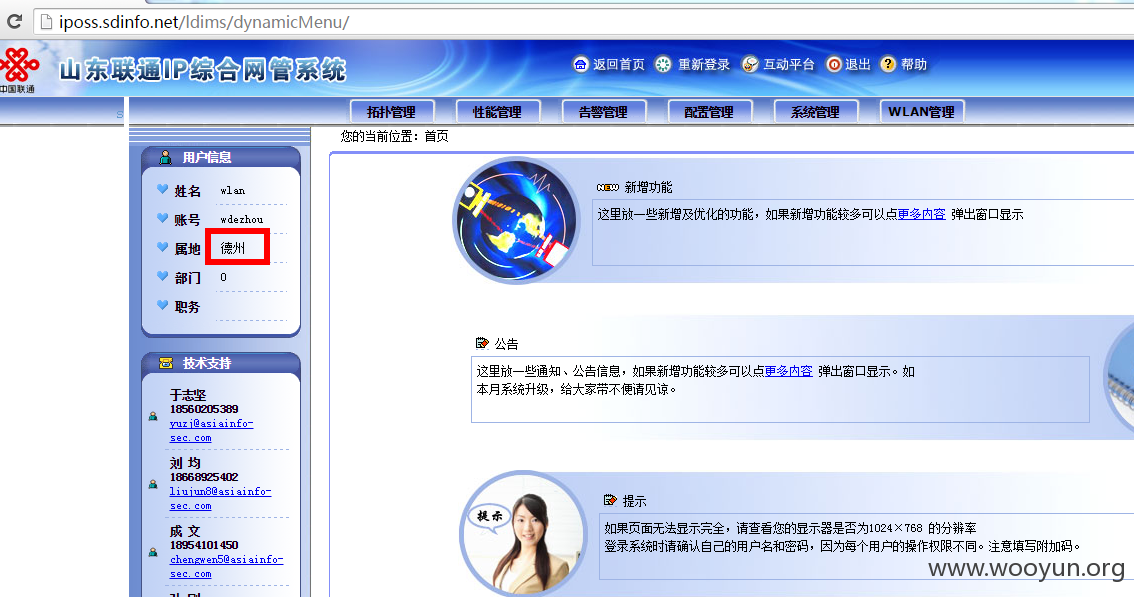
Task: Click the 返回首页 link
Action: pos(619,64)
